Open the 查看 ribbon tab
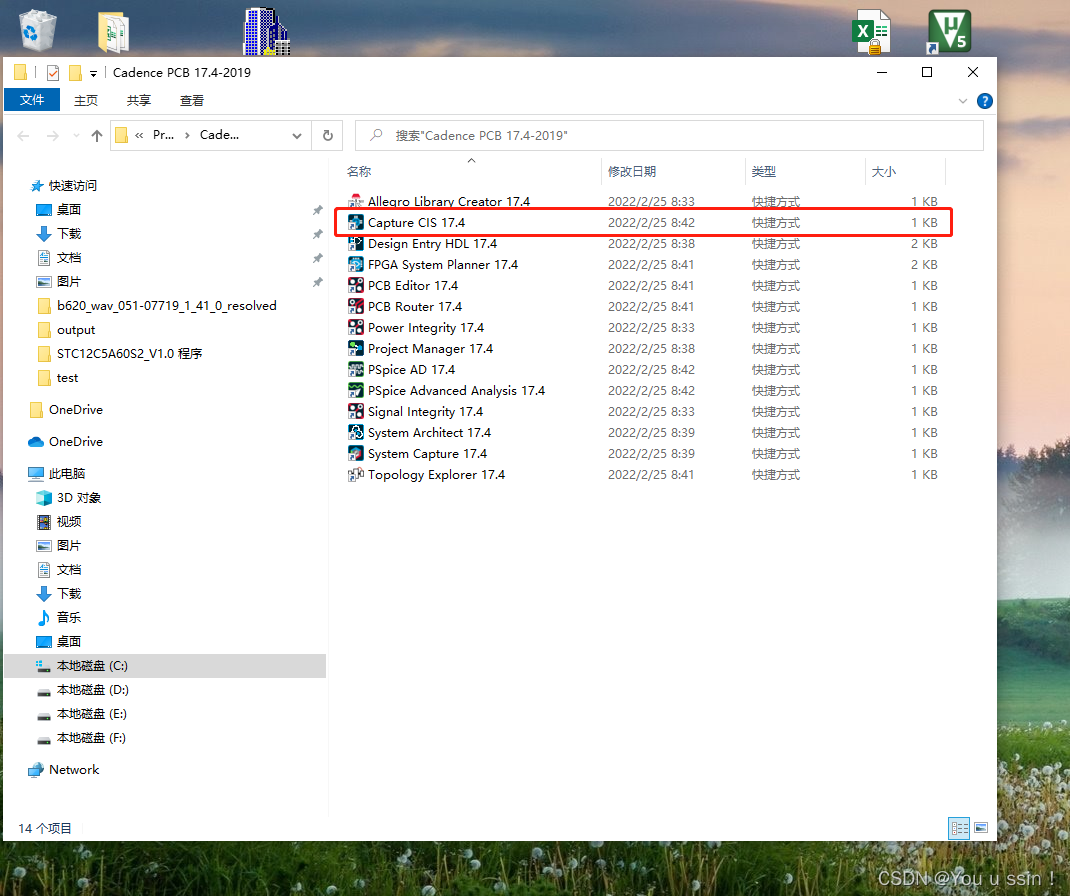 [192, 100]
